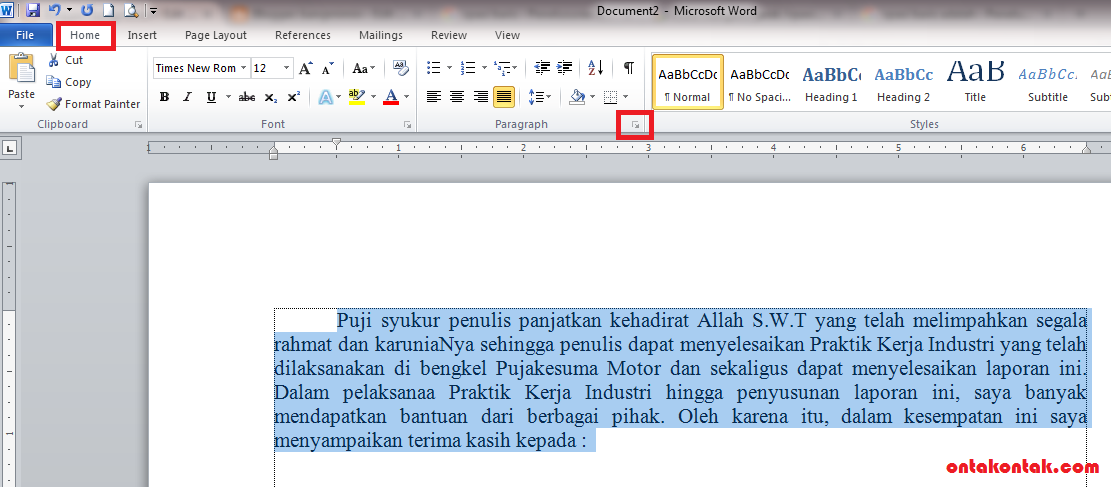Open the underline style dropdown arrow

[x=227, y=97]
